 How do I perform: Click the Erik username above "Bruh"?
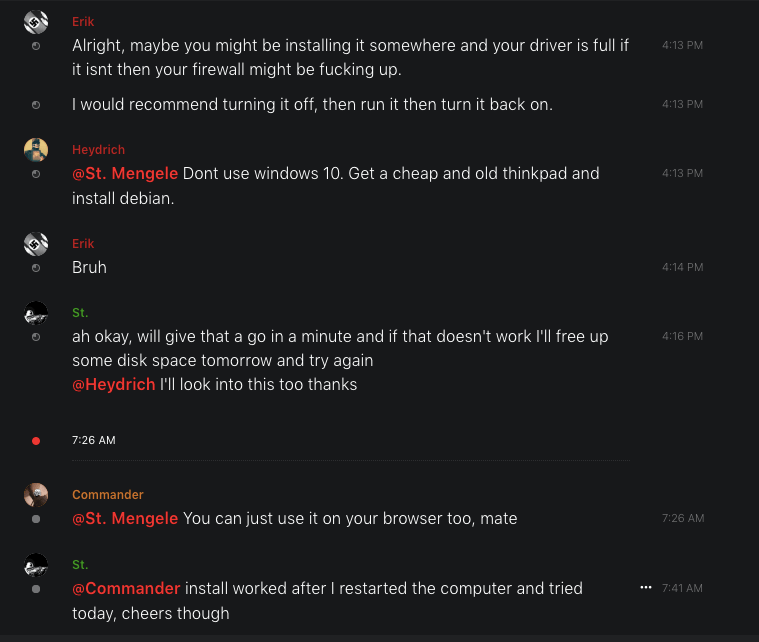(x=83, y=244)
